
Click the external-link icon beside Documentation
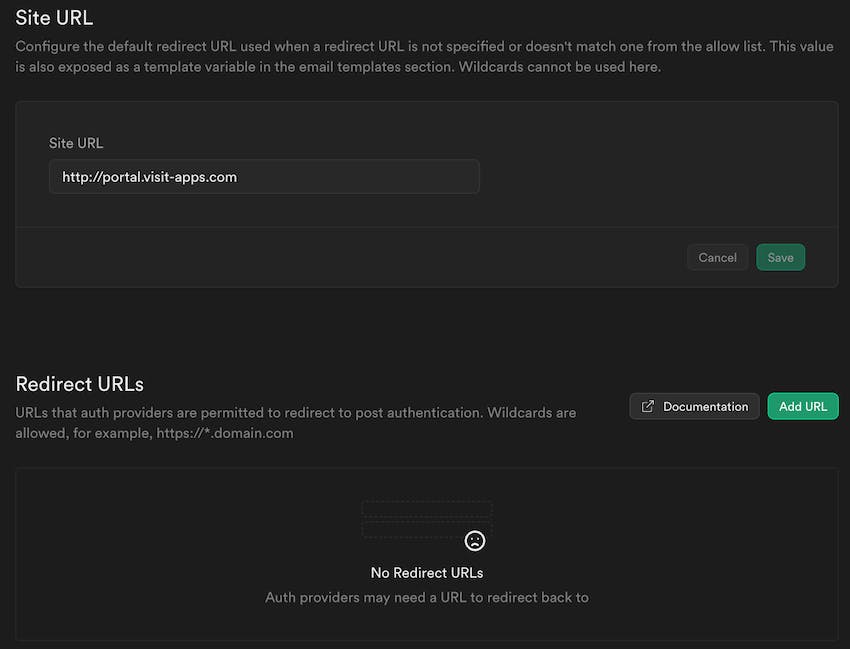click(647, 407)
